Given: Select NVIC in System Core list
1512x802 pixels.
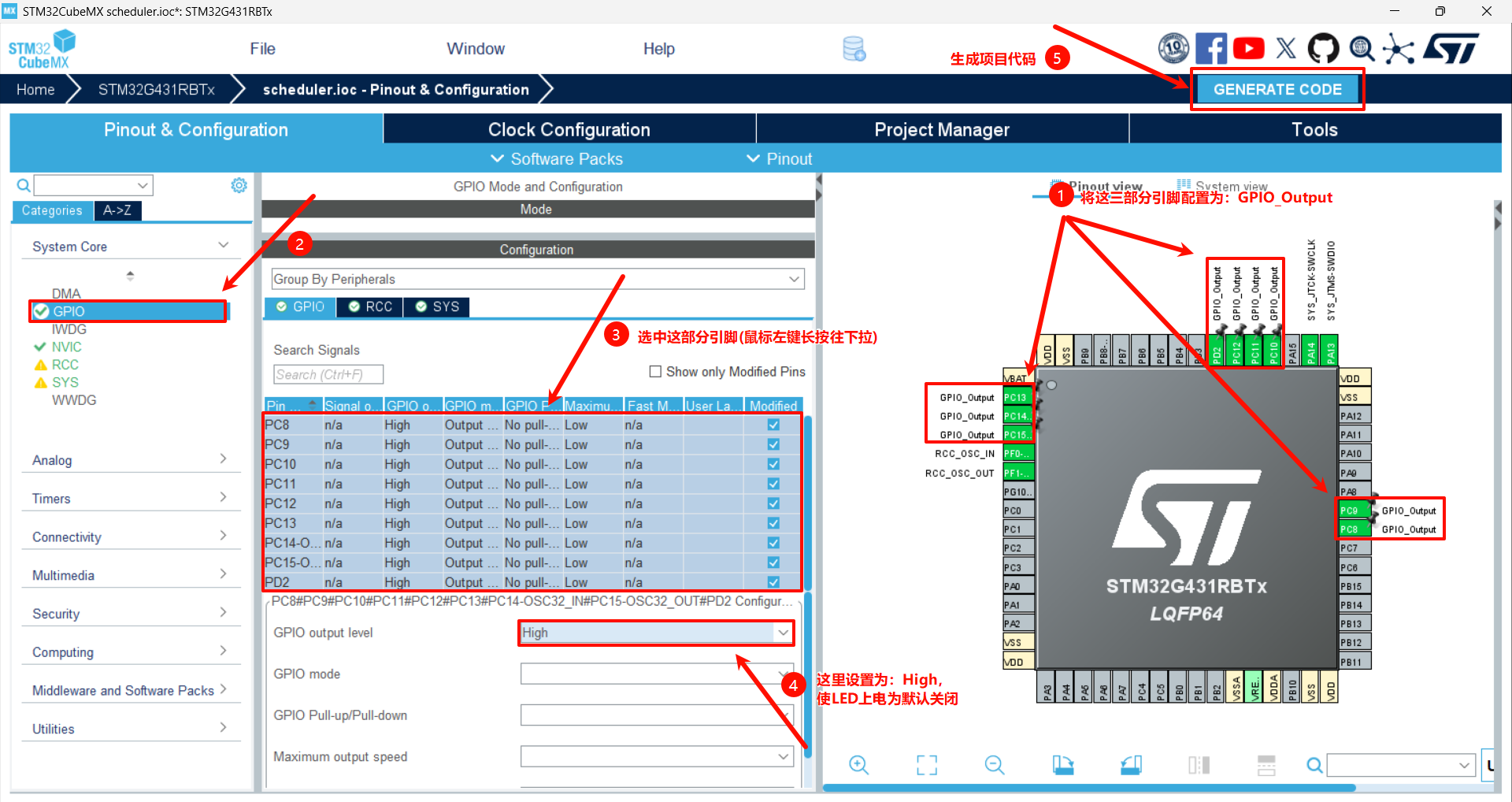Looking at the screenshot, I should click(x=66, y=347).
